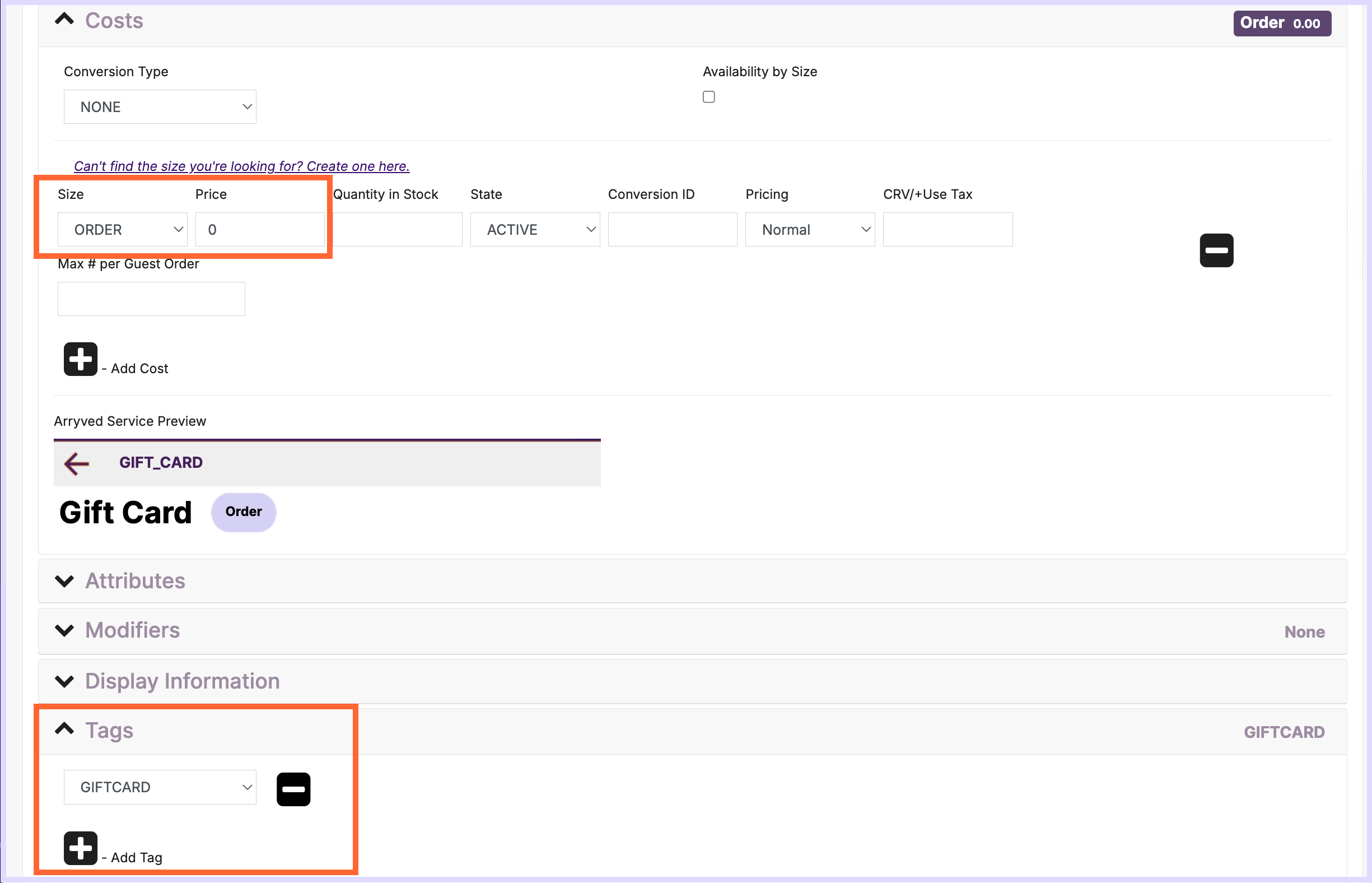Collapse the Tags section chevron
Image resolution: width=1372 pixels, height=883 pixels.
64,729
